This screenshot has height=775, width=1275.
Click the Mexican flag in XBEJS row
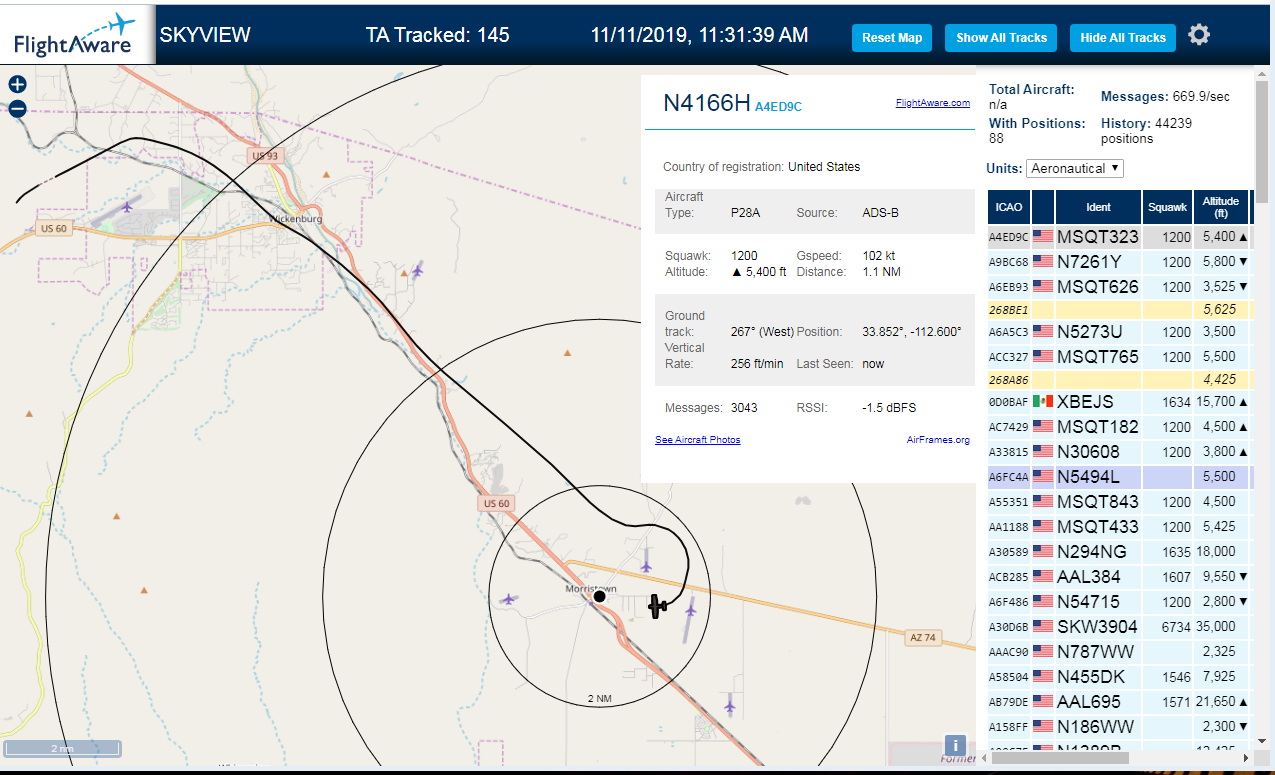pos(1043,402)
